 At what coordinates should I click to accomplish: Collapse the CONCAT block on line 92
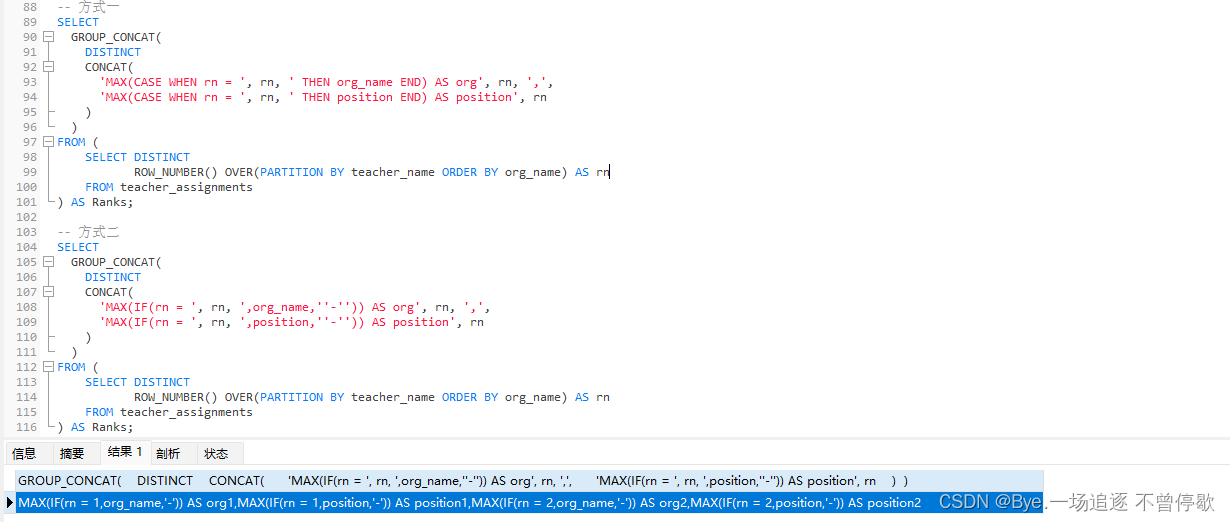coord(48,67)
